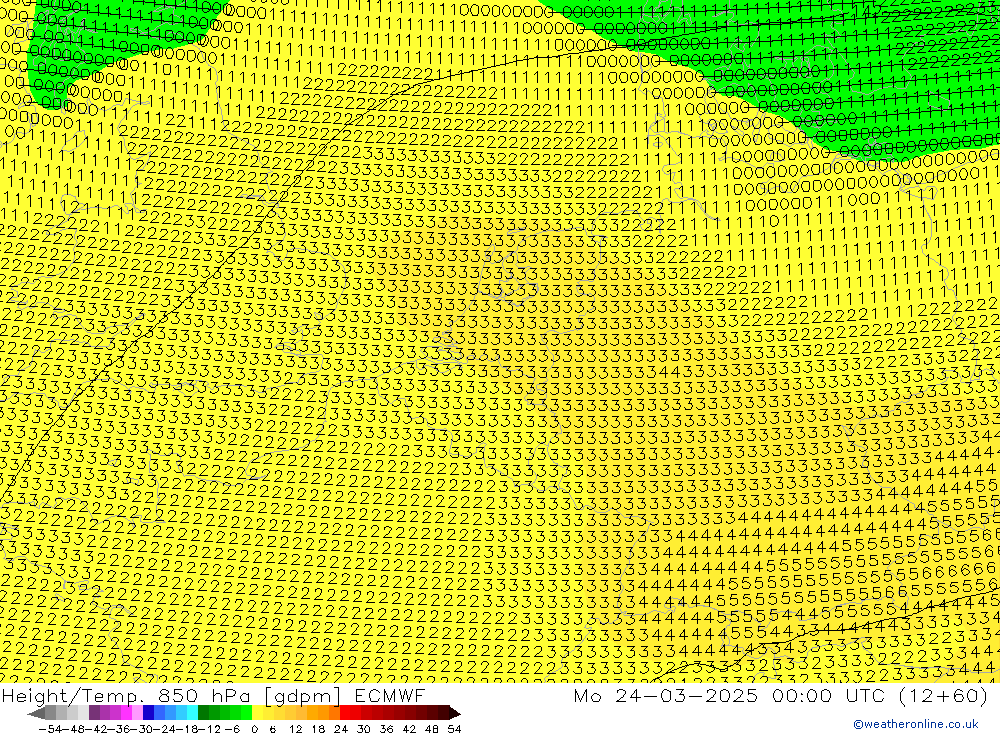Click the '54' legend value
The height and width of the screenshot is (733, 1000).
click(454, 729)
